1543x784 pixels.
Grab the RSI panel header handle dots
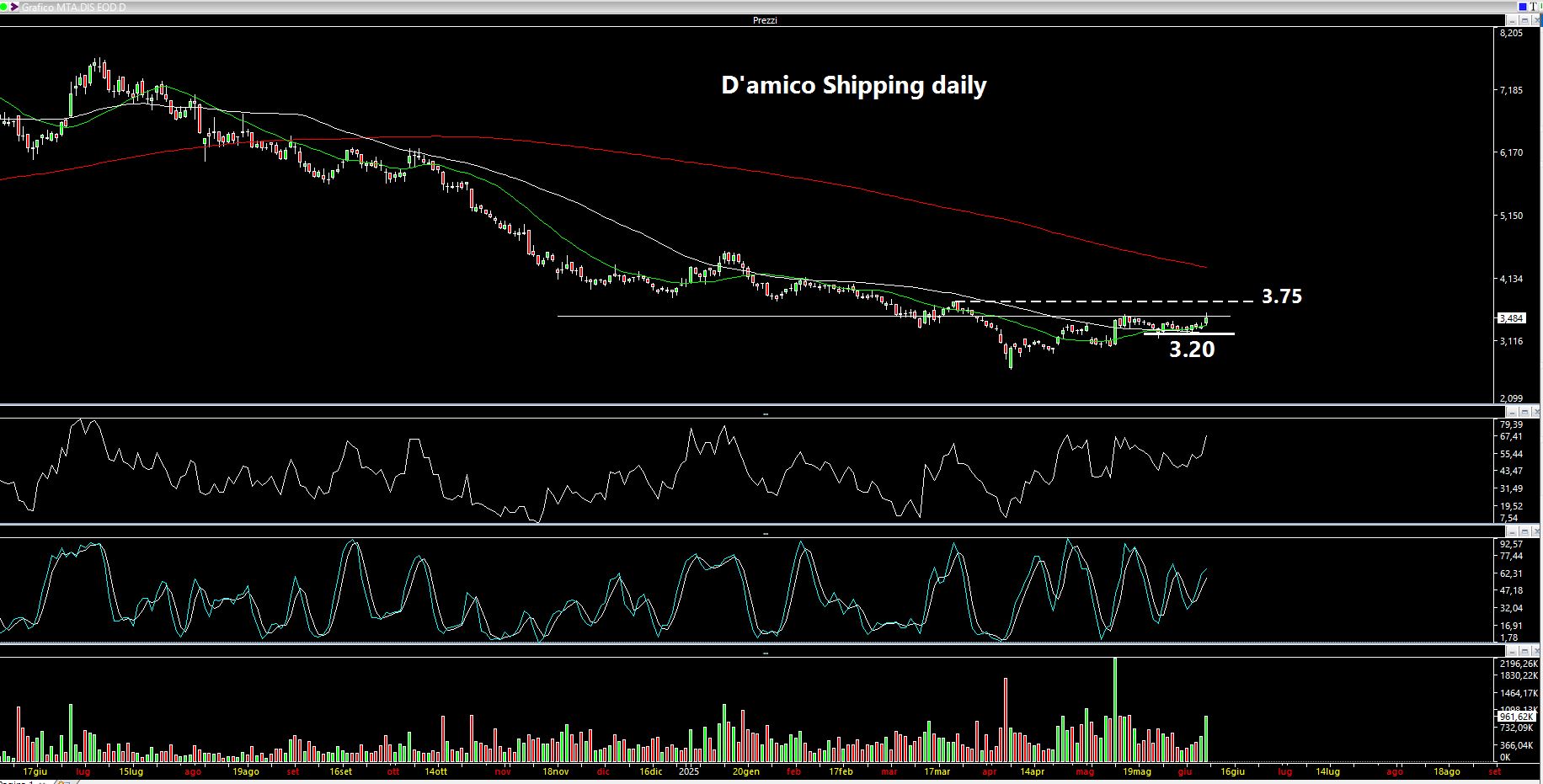766,413
